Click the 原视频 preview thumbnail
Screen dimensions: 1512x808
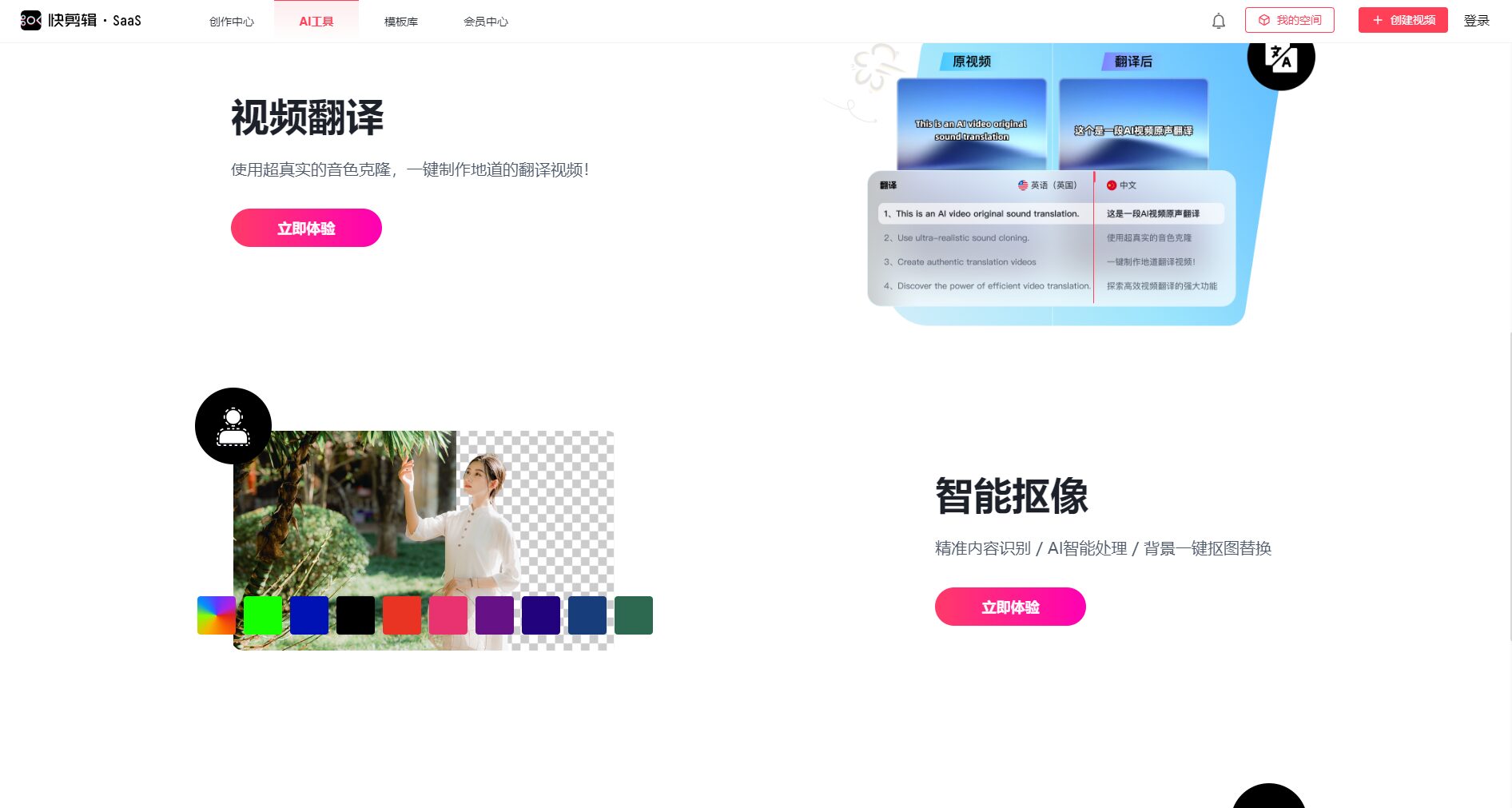(x=972, y=125)
